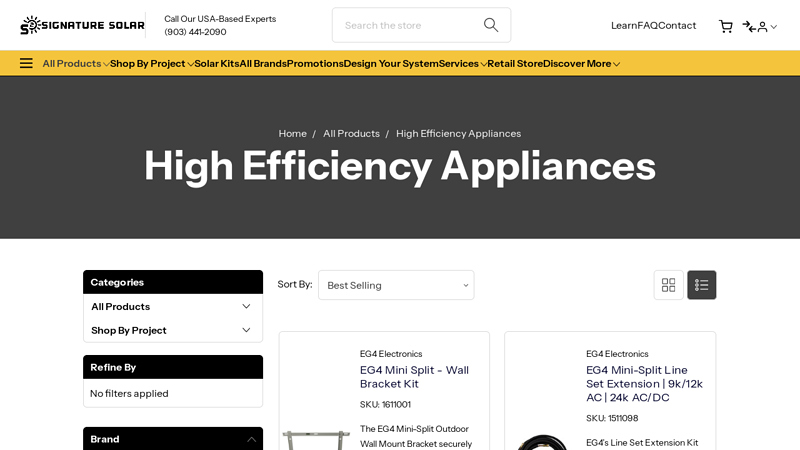Click the search magnifier icon

point(491,25)
